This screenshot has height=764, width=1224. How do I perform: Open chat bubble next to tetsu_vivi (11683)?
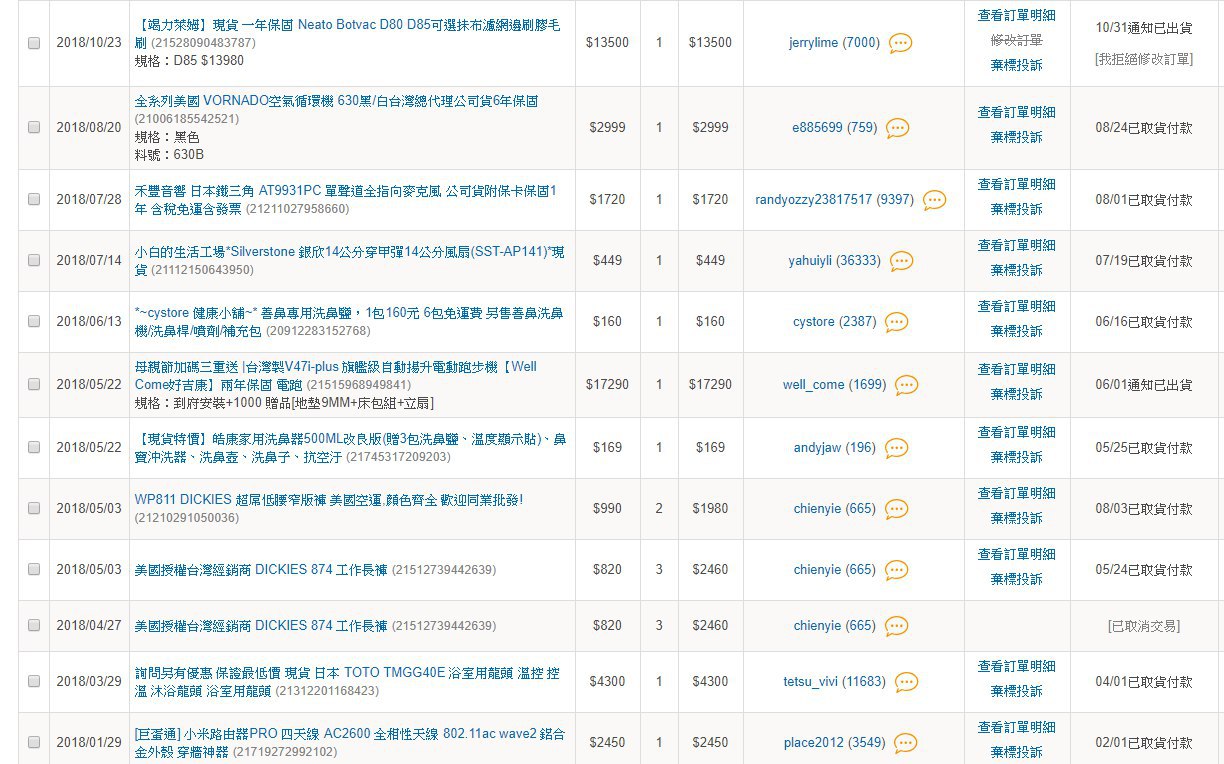tap(906, 682)
